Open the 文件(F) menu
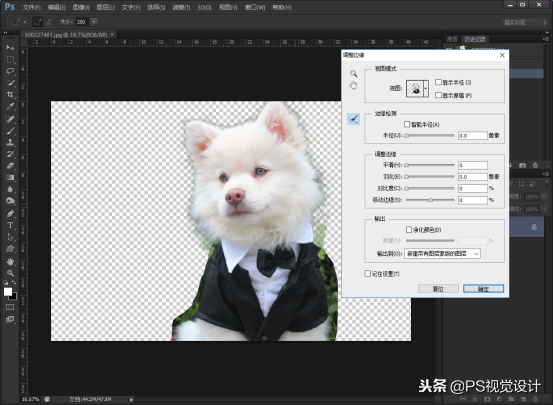Image resolution: width=553 pixels, height=405 pixels. coord(32,7)
